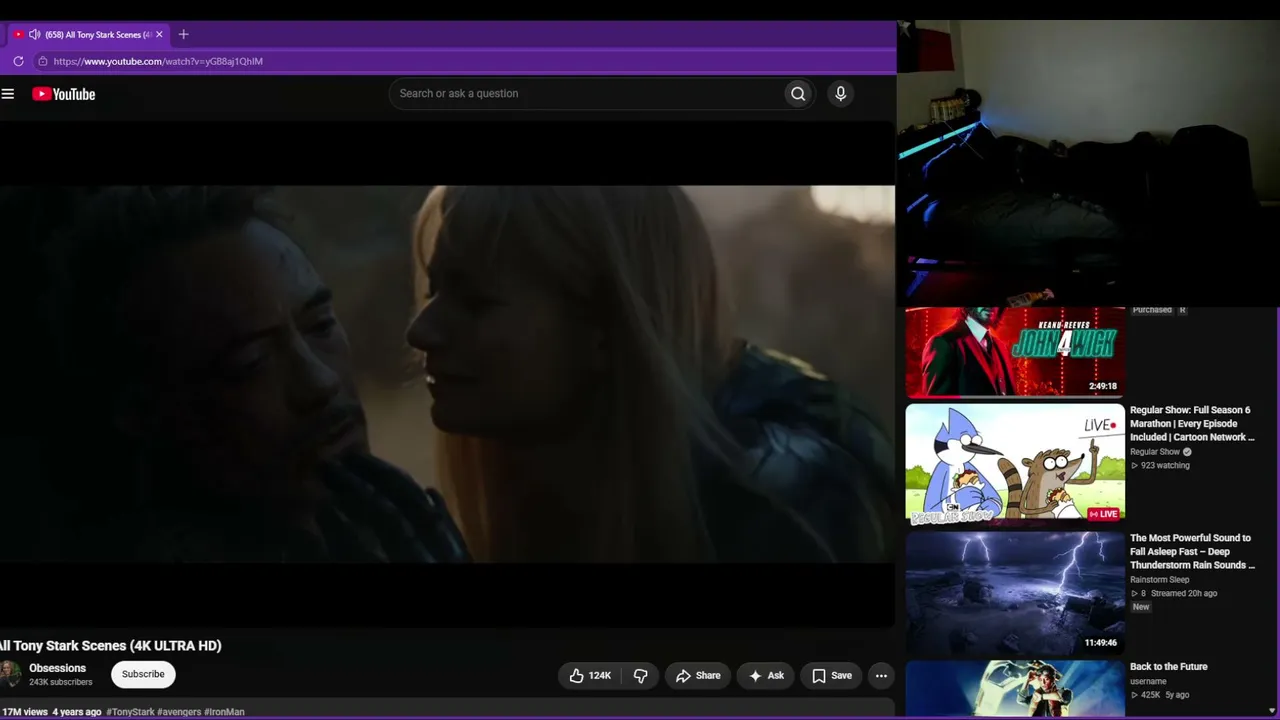Click the New badge on thunderstorm video

tap(1141, 607)
